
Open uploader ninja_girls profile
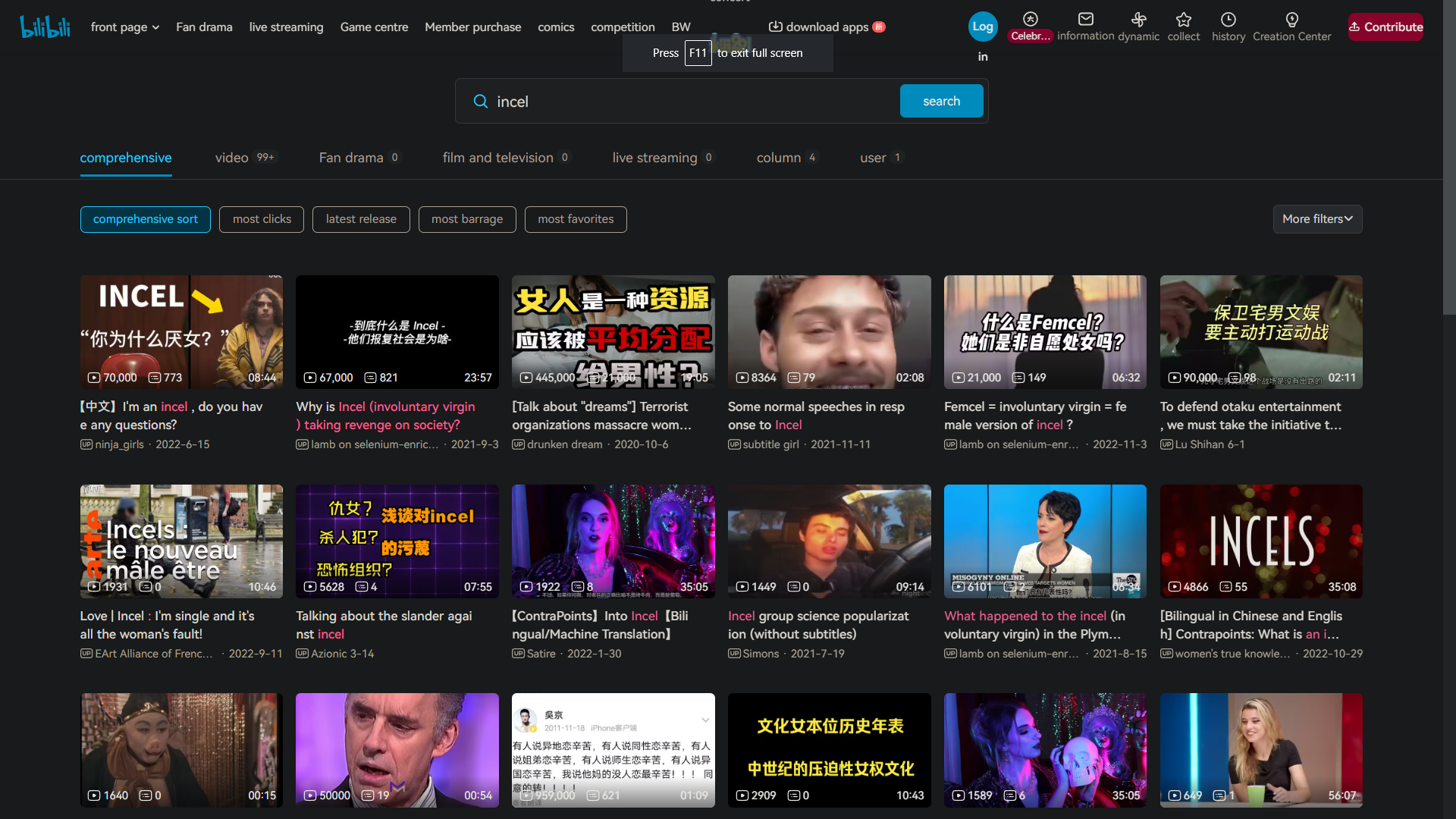(119, 444)
